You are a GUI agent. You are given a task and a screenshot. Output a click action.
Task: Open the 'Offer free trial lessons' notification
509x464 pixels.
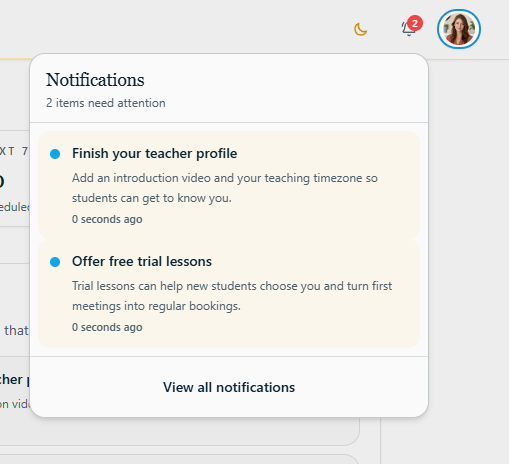click(x=229, y=293)
